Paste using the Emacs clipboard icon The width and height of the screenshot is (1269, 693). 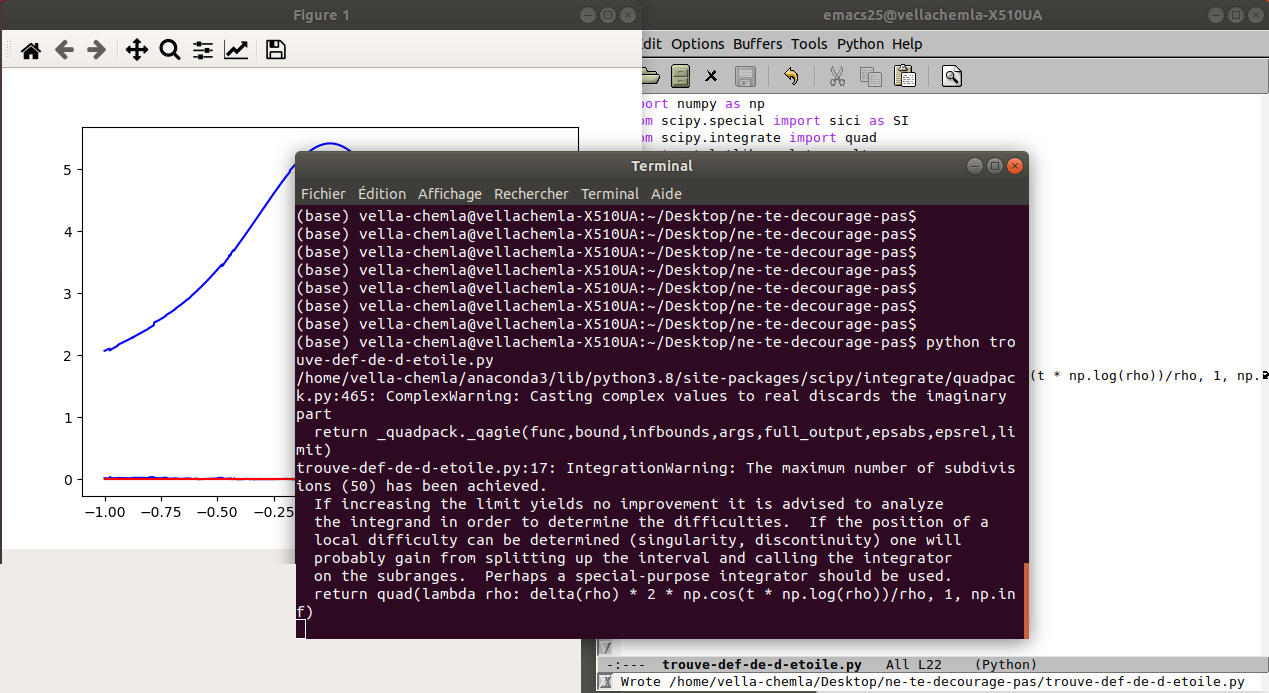pos(905,76)
